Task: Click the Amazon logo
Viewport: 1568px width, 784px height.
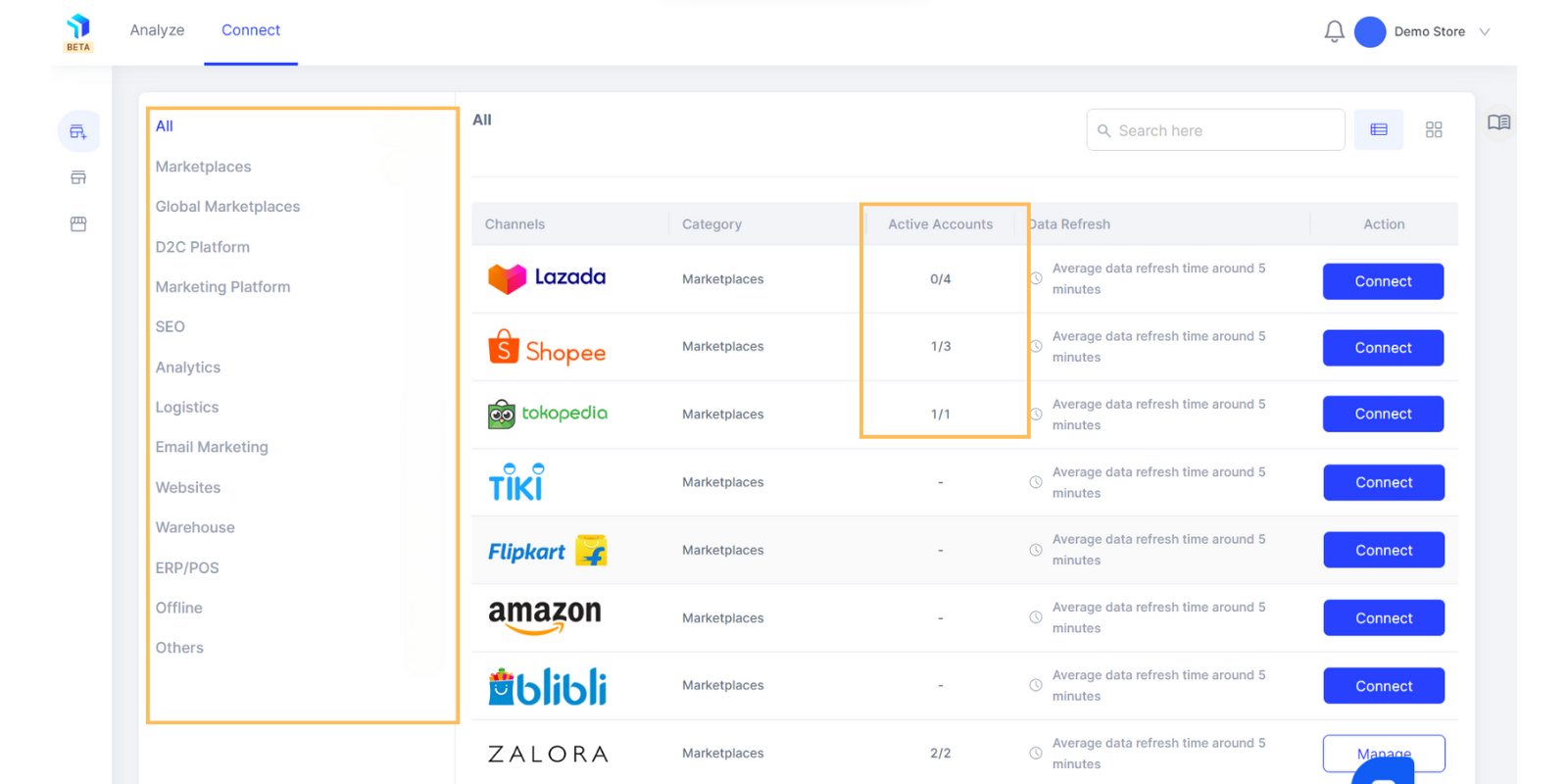Action: pos(545,617)
